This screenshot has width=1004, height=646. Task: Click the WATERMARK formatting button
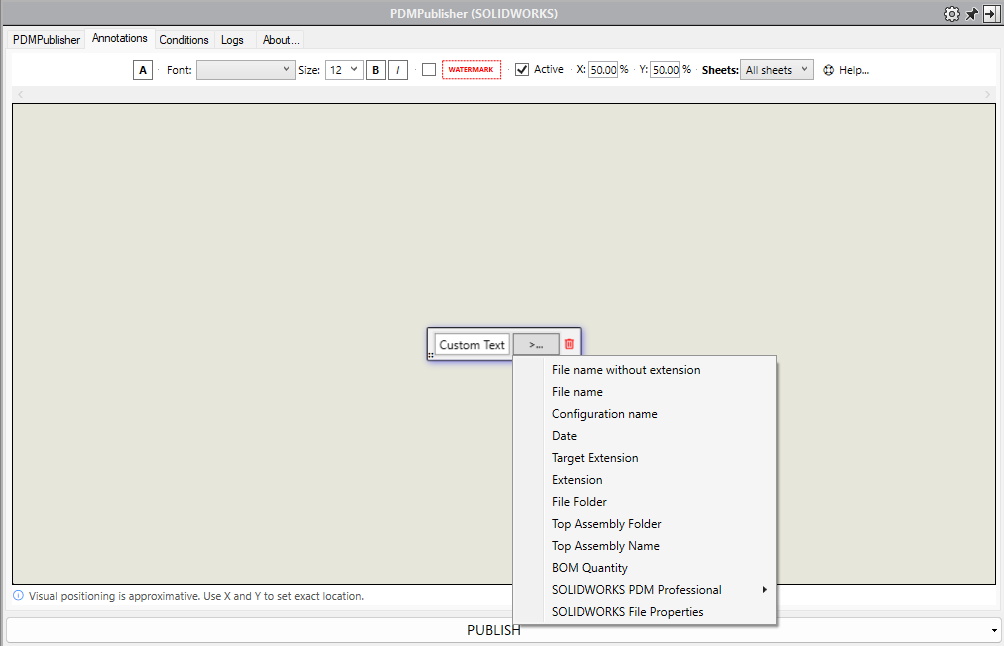(x=471, y=69)
